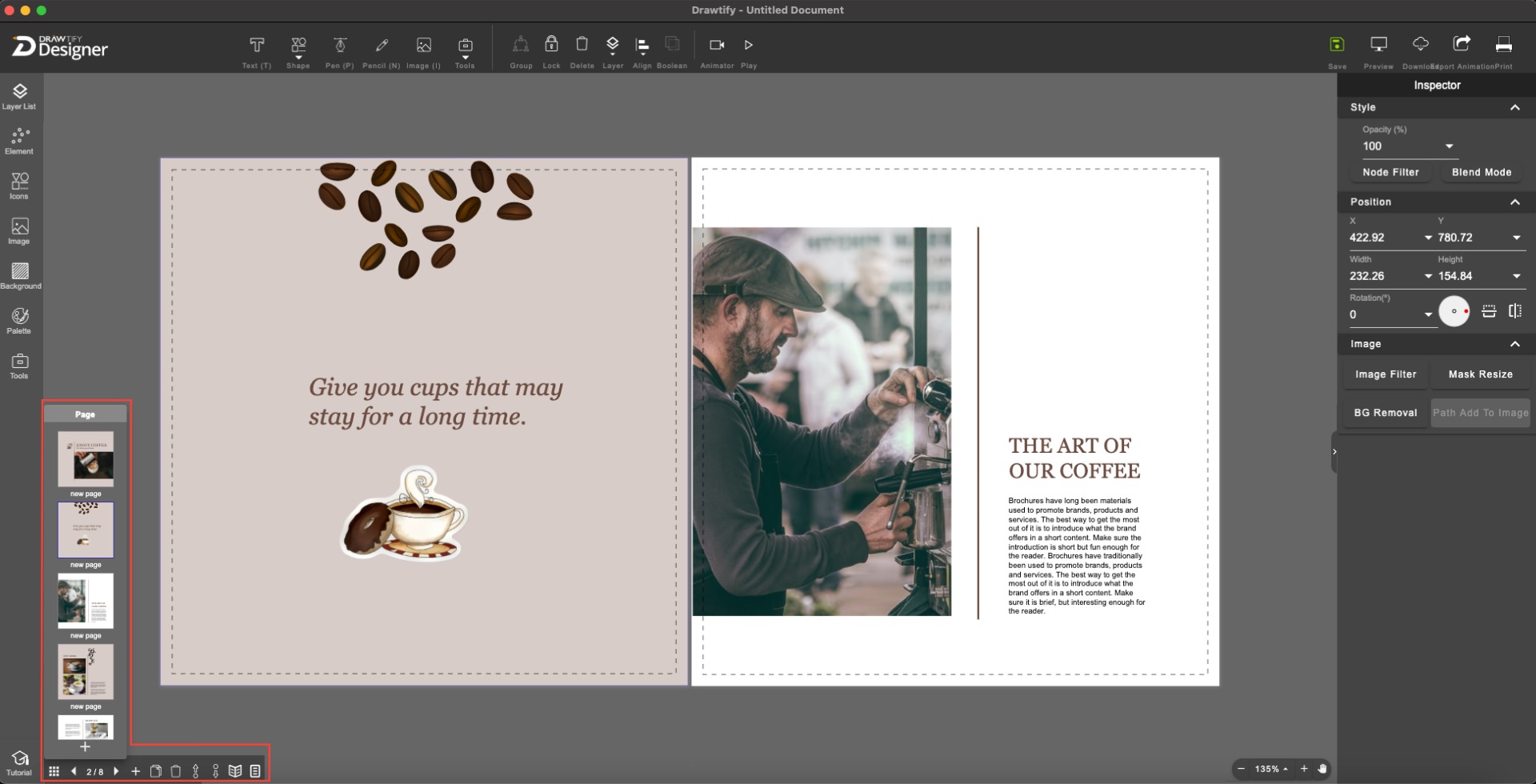Image resolution: width=1536 pixels, height=784 pixels.
Task: Collapse the Style section
Action: pyautogui.click(x=1514, y=107)
